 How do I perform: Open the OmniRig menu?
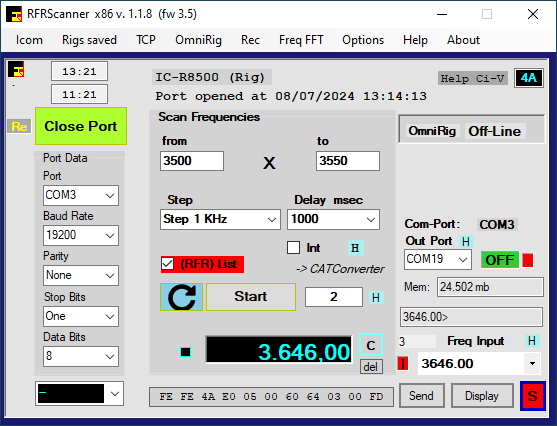coord(198,40)
